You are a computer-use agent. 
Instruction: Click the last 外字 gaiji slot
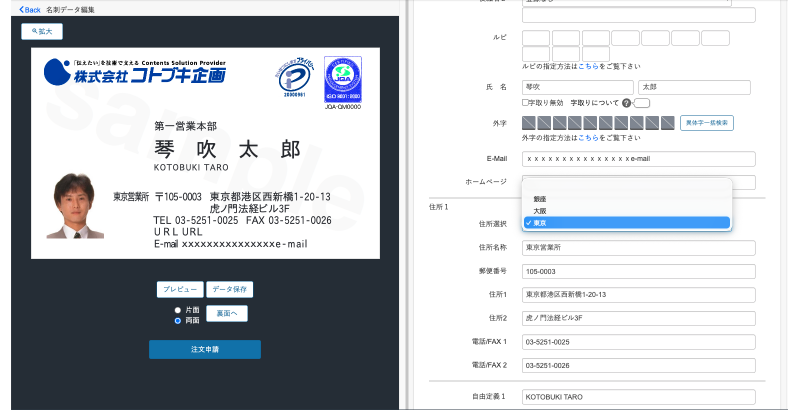[666, 122]
